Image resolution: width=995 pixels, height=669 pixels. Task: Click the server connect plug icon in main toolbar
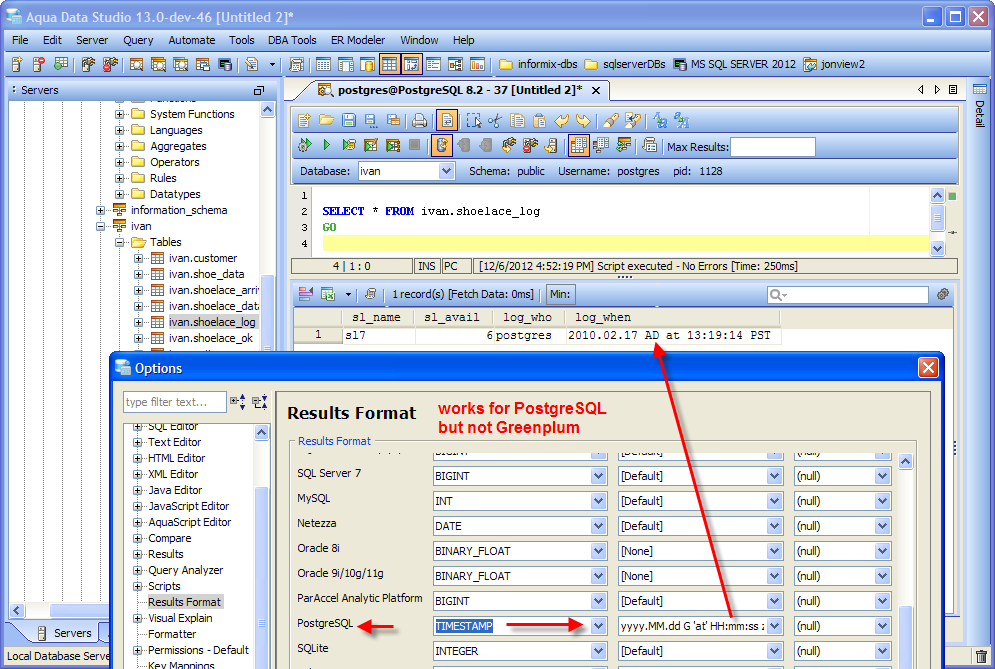(88, 64)
